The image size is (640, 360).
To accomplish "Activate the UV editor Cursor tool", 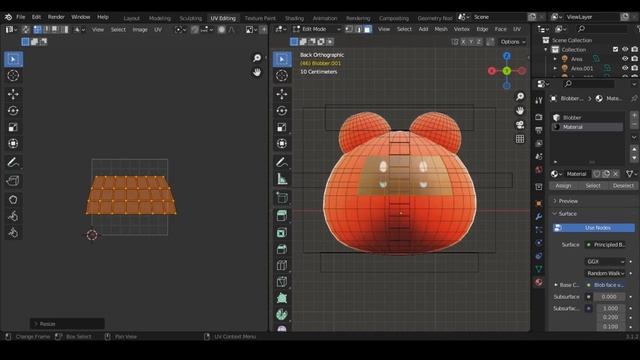I will pyautogui.click(x=13, y=76).
